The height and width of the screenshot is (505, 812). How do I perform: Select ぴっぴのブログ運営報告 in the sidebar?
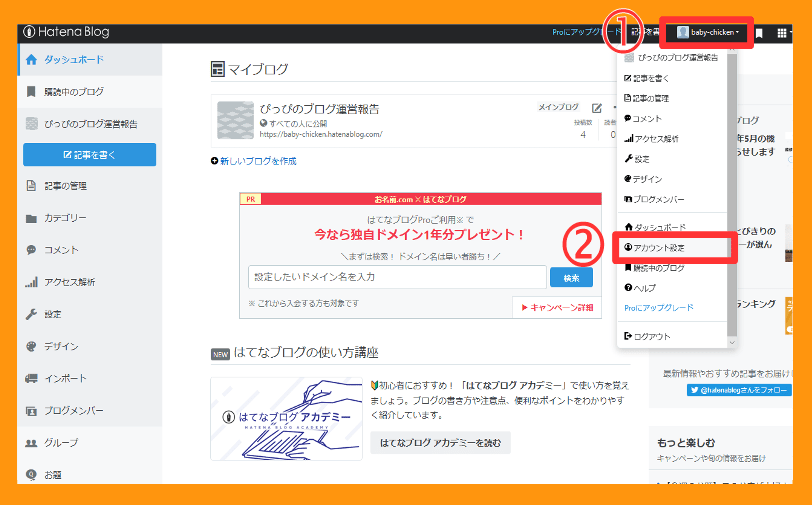pyautogui.click(x=90, y=124)
